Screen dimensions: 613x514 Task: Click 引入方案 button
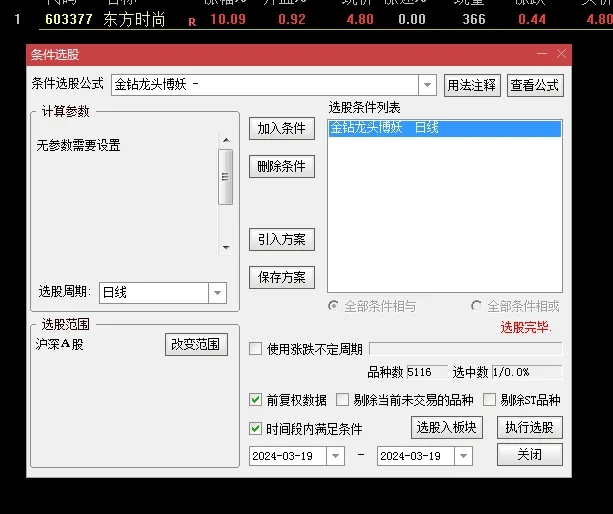click(x=282, y=240)
